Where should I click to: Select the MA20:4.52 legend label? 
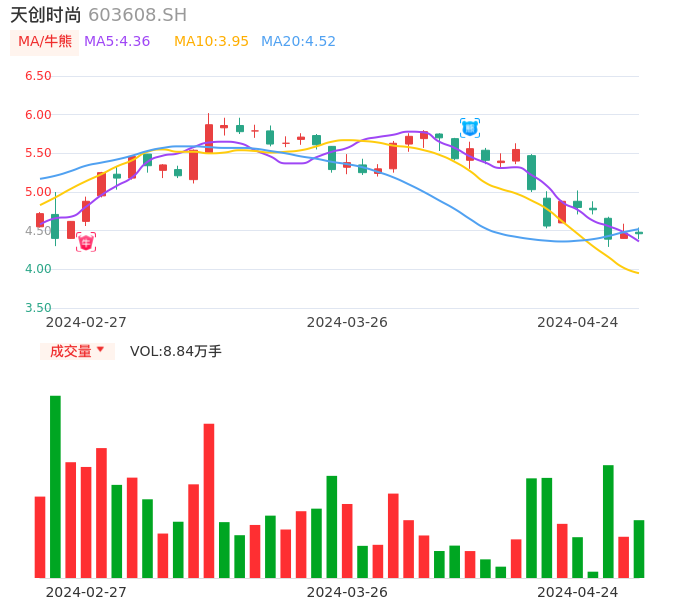tap(298, 42)
